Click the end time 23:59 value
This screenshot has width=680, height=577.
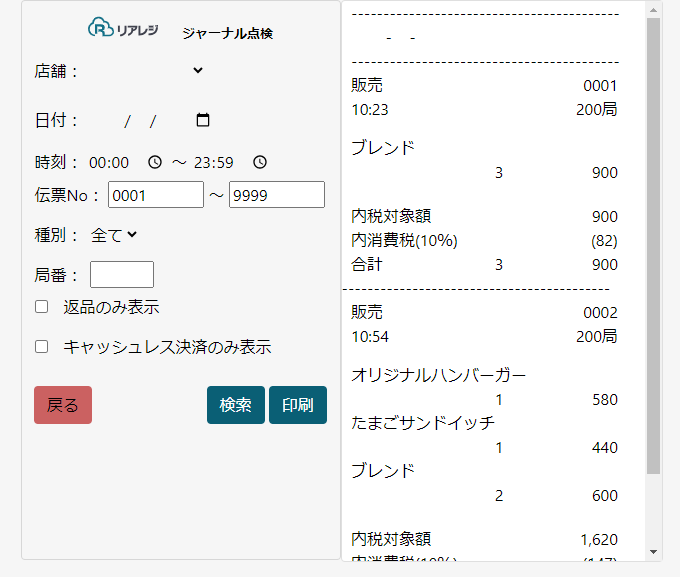[213, 163]
